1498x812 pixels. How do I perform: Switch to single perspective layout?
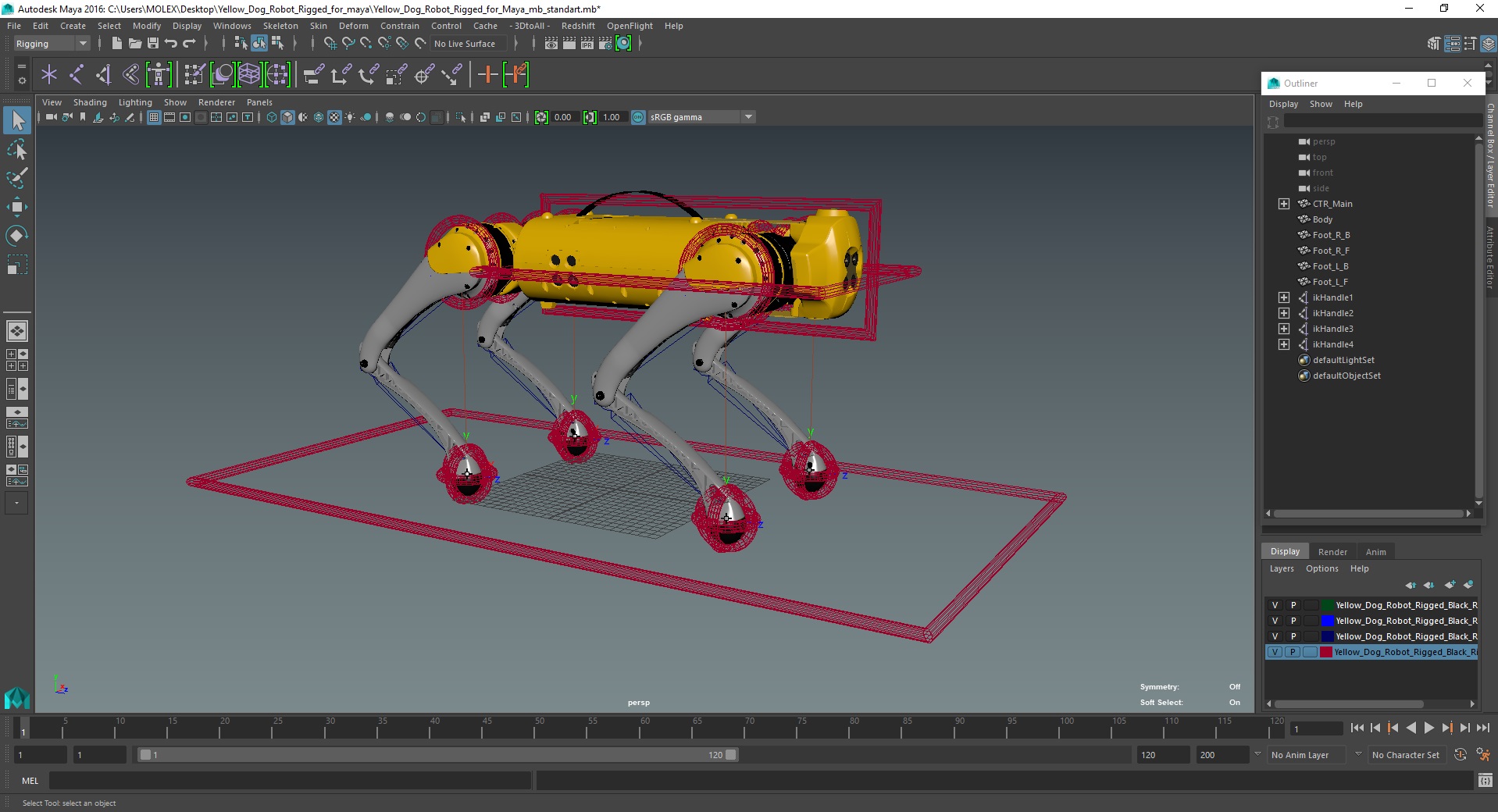17,331
